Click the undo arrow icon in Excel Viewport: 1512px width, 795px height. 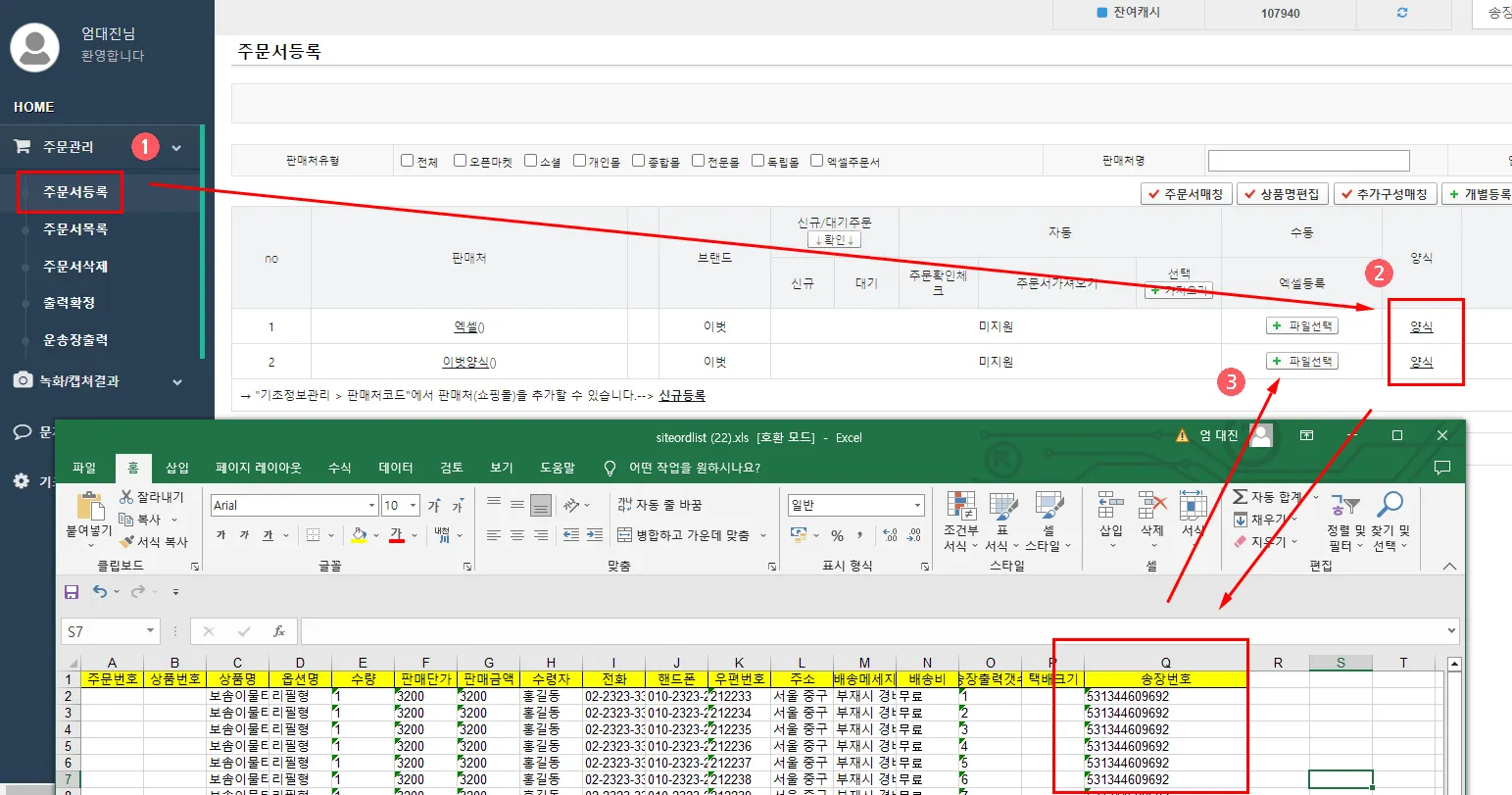[x=99, y=591]
